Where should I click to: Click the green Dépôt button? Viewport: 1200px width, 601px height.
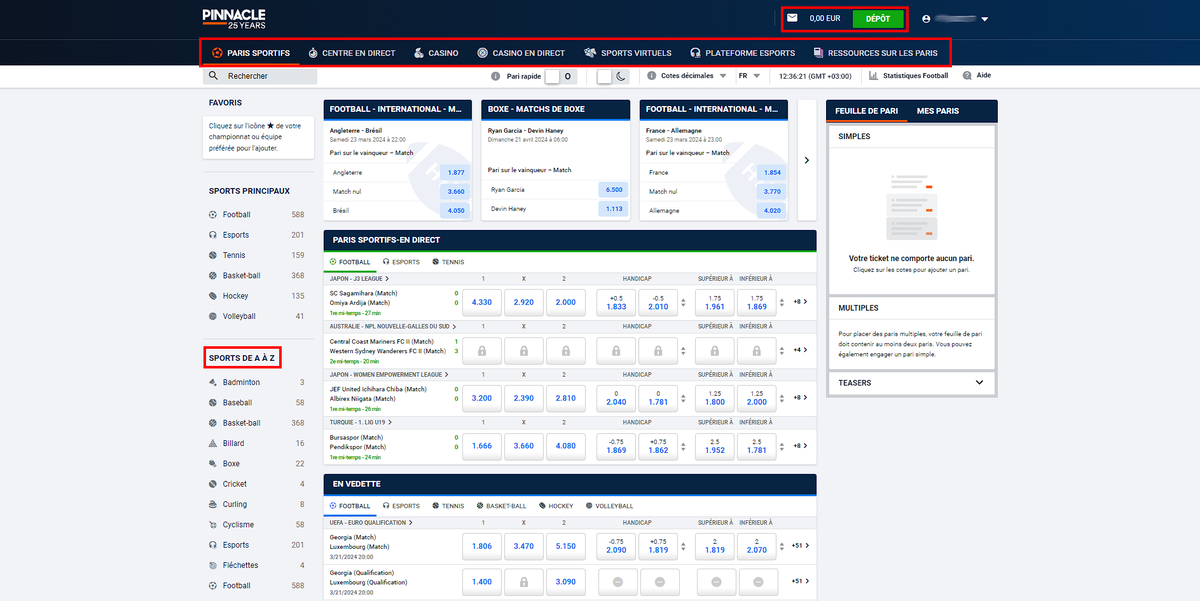point(878,19)
